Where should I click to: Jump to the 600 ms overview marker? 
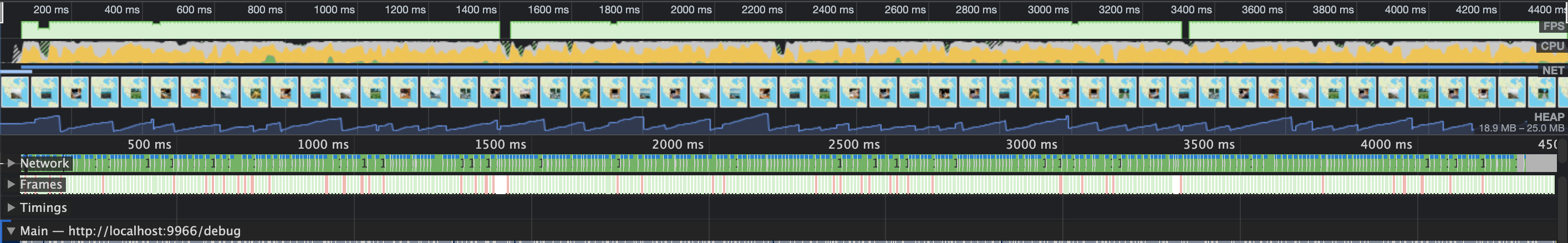click(194, 10)
